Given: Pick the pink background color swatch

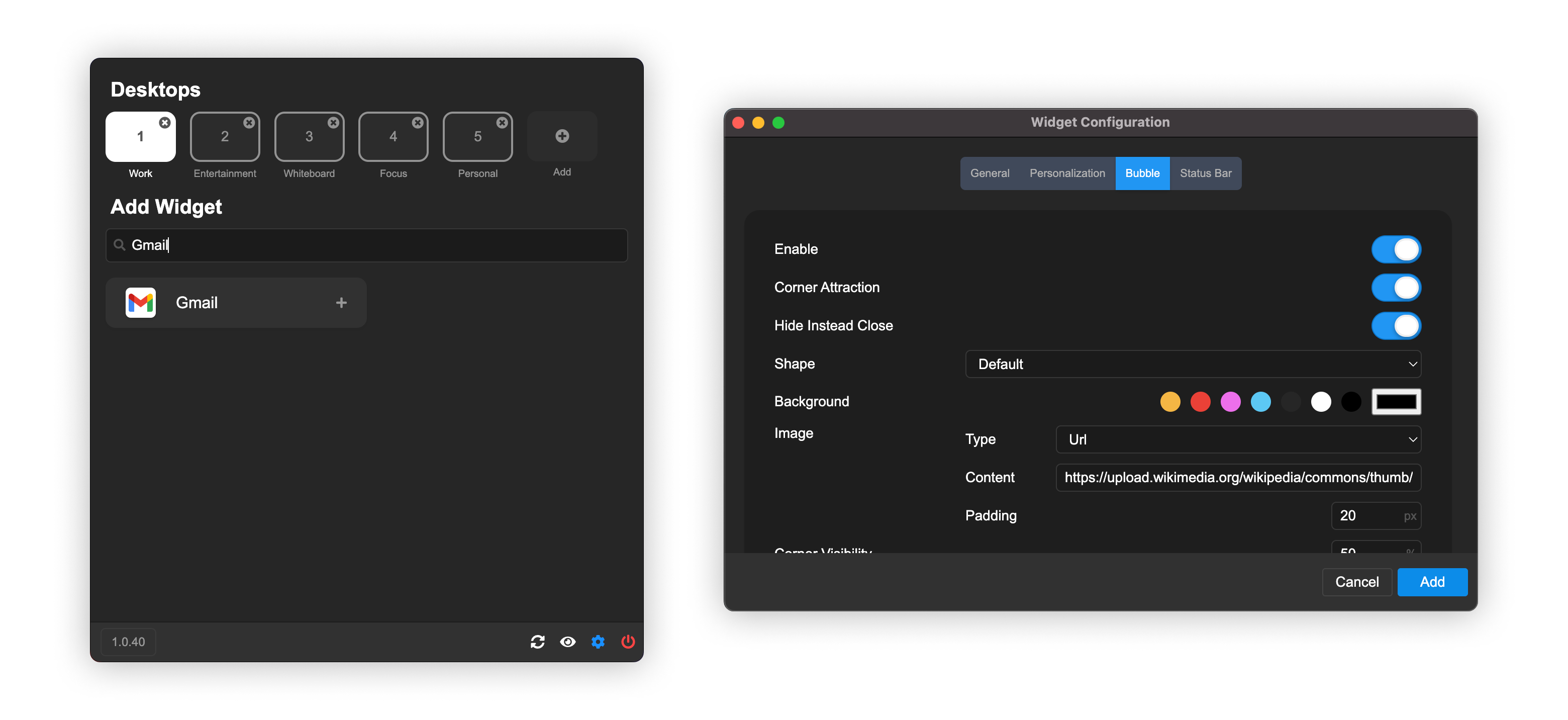Looking at the screenshot, I should coord(1230,402).
